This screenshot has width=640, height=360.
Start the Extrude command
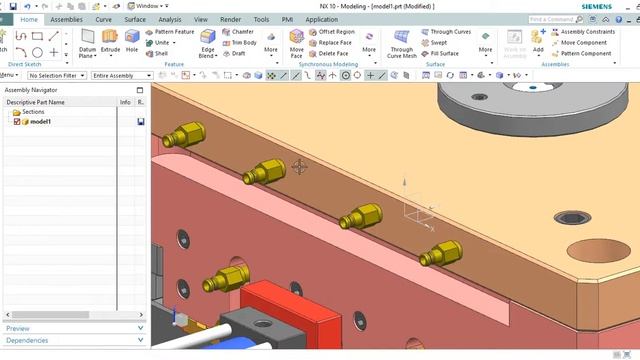click(110, 42)
